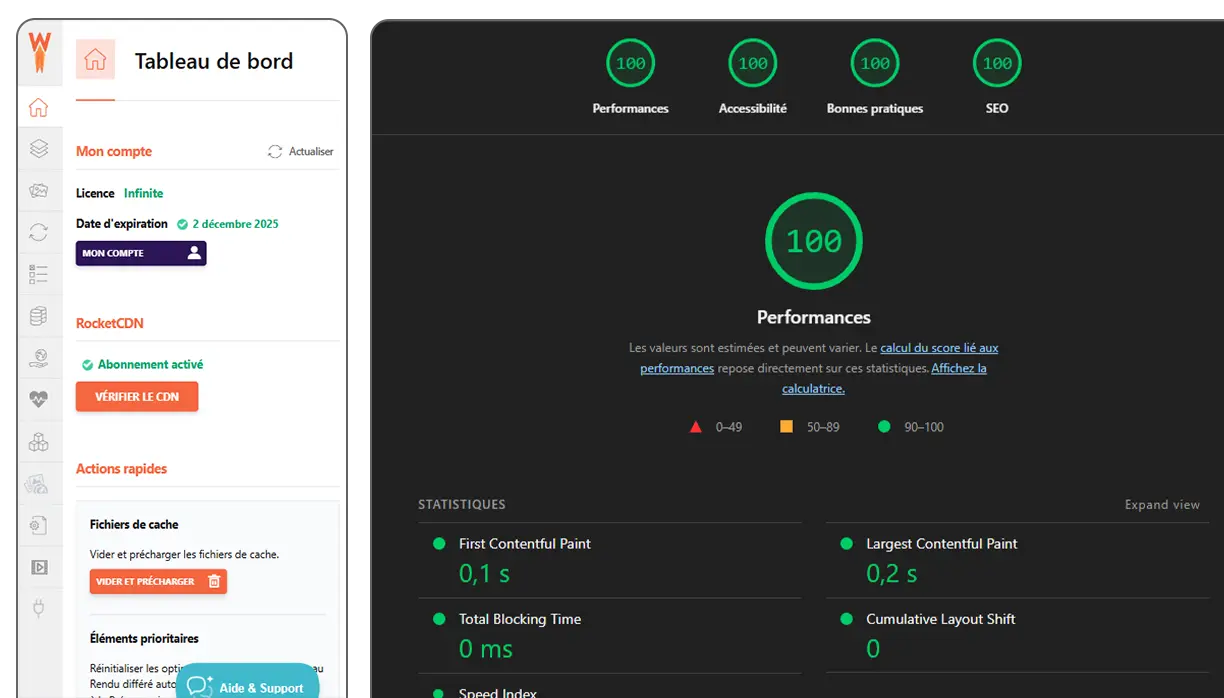Open the database sidebar icon

pos(39,316)
